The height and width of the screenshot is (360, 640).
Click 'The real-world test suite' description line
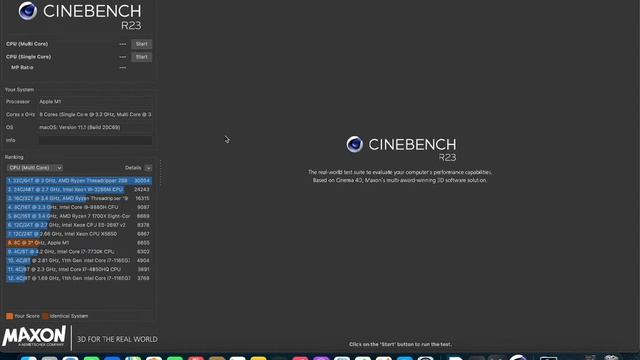(400, 172)
